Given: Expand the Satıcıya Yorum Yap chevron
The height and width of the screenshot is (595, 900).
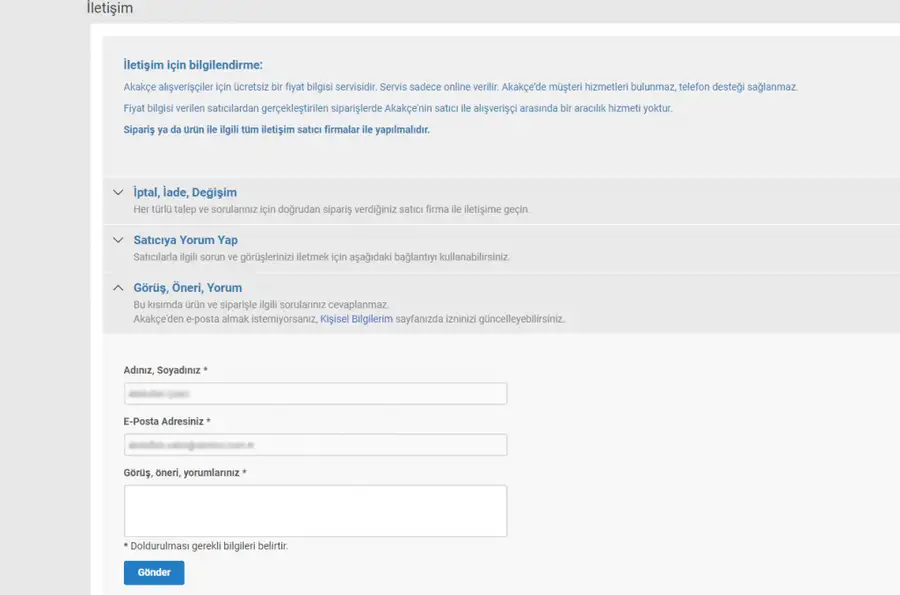Looking at the screenshot, I should pos(118,240).
